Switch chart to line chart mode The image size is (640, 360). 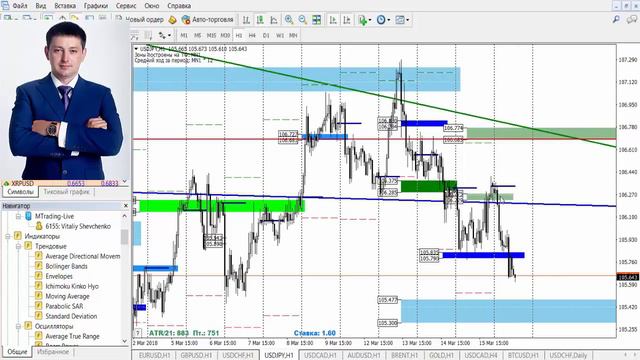tap(274, 20)
